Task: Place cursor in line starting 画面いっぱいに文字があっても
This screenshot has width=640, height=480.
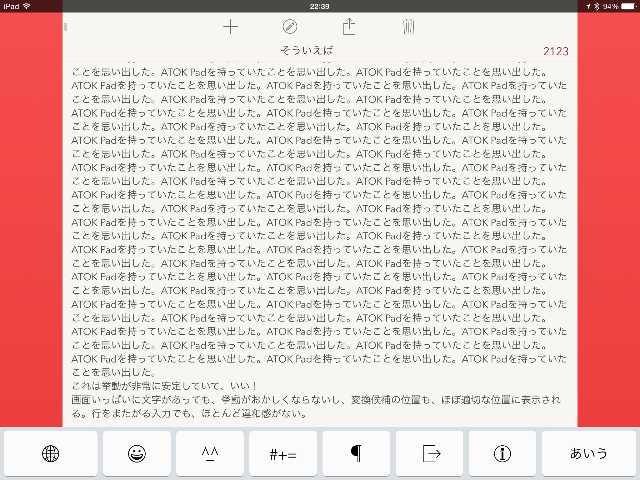Action: click(x=316, y=400)
